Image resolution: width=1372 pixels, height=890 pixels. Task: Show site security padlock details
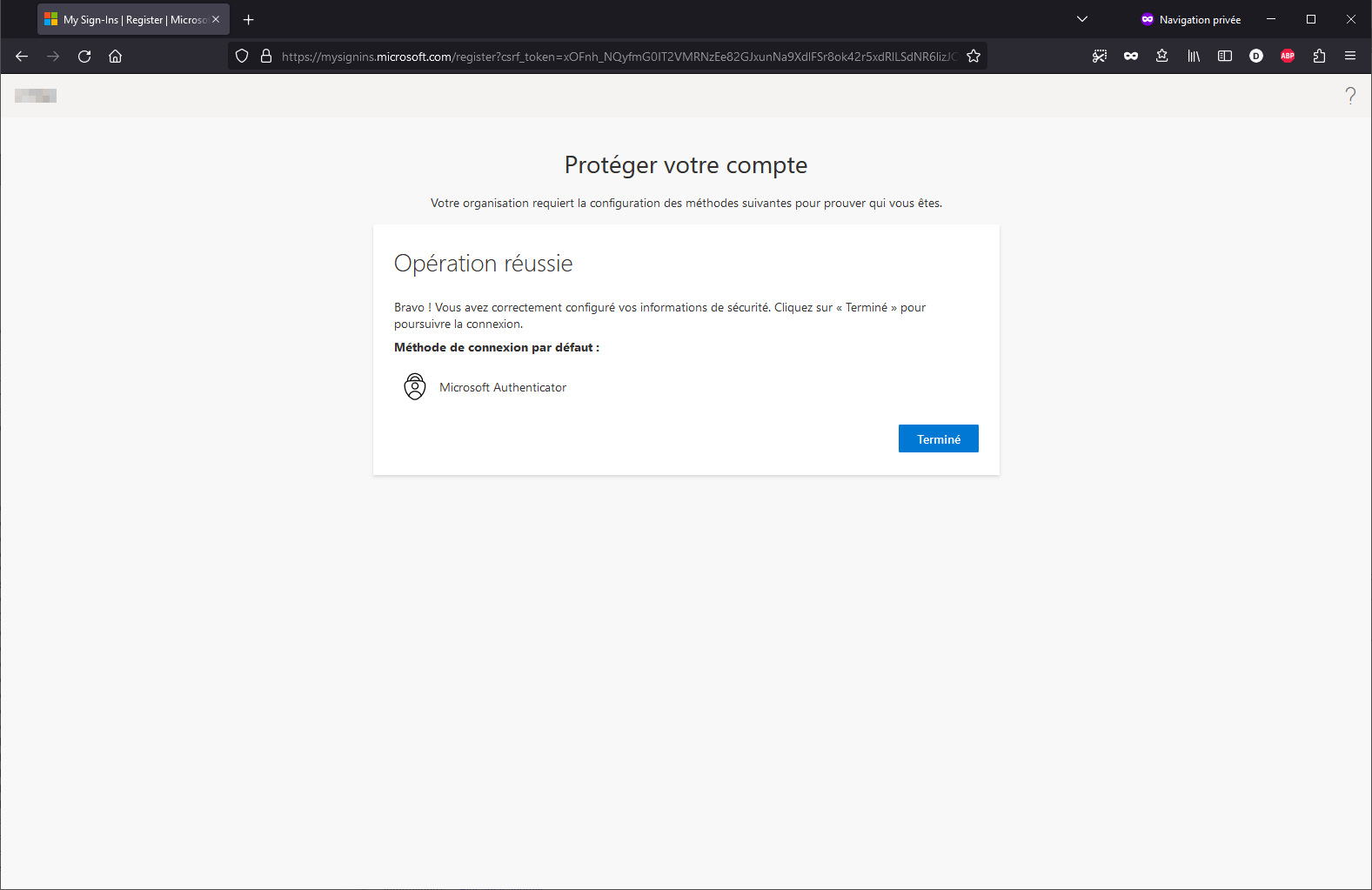click(x=266, y=57)
